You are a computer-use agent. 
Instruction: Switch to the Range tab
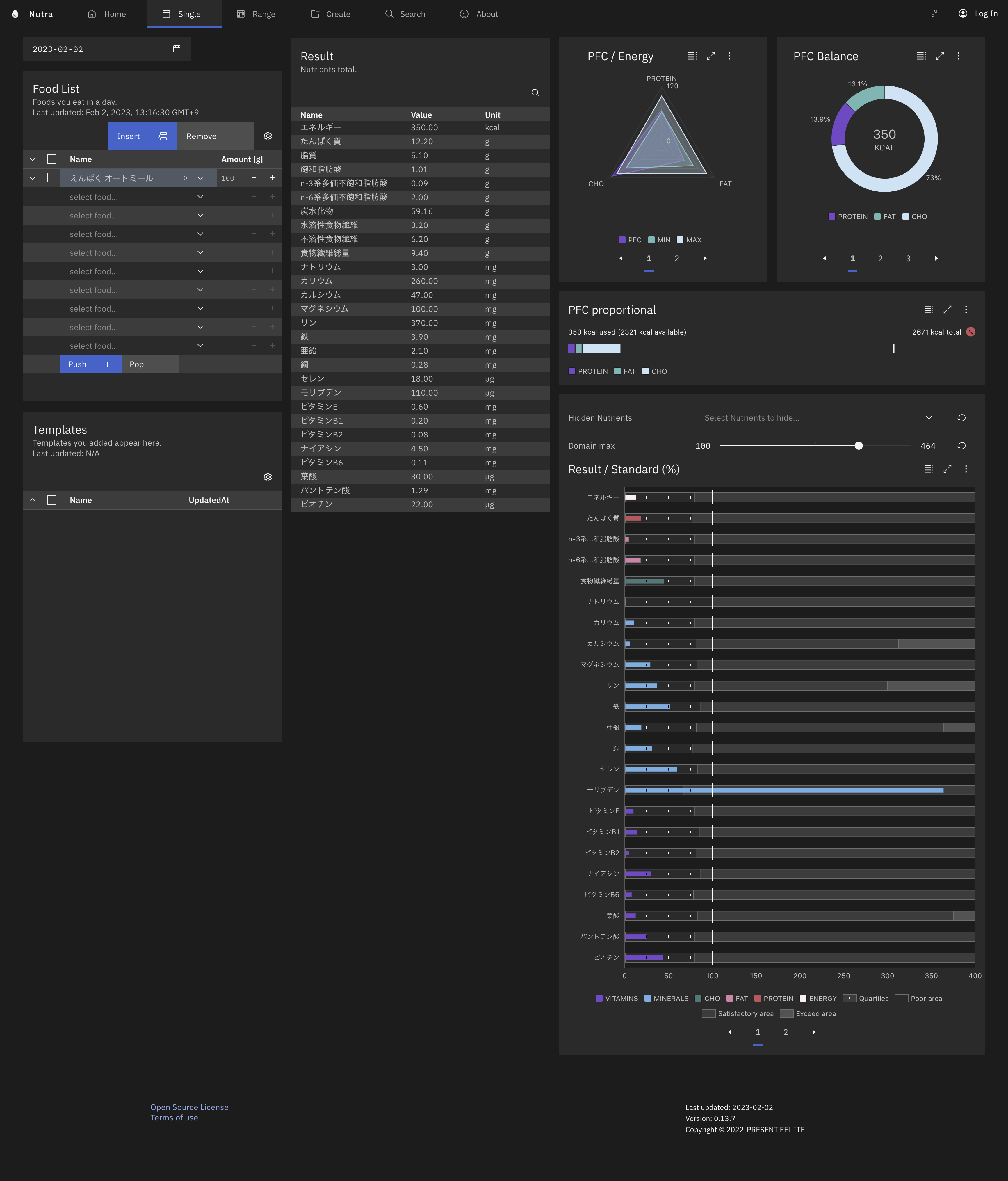pyautogui.click(x=256, y=14)
